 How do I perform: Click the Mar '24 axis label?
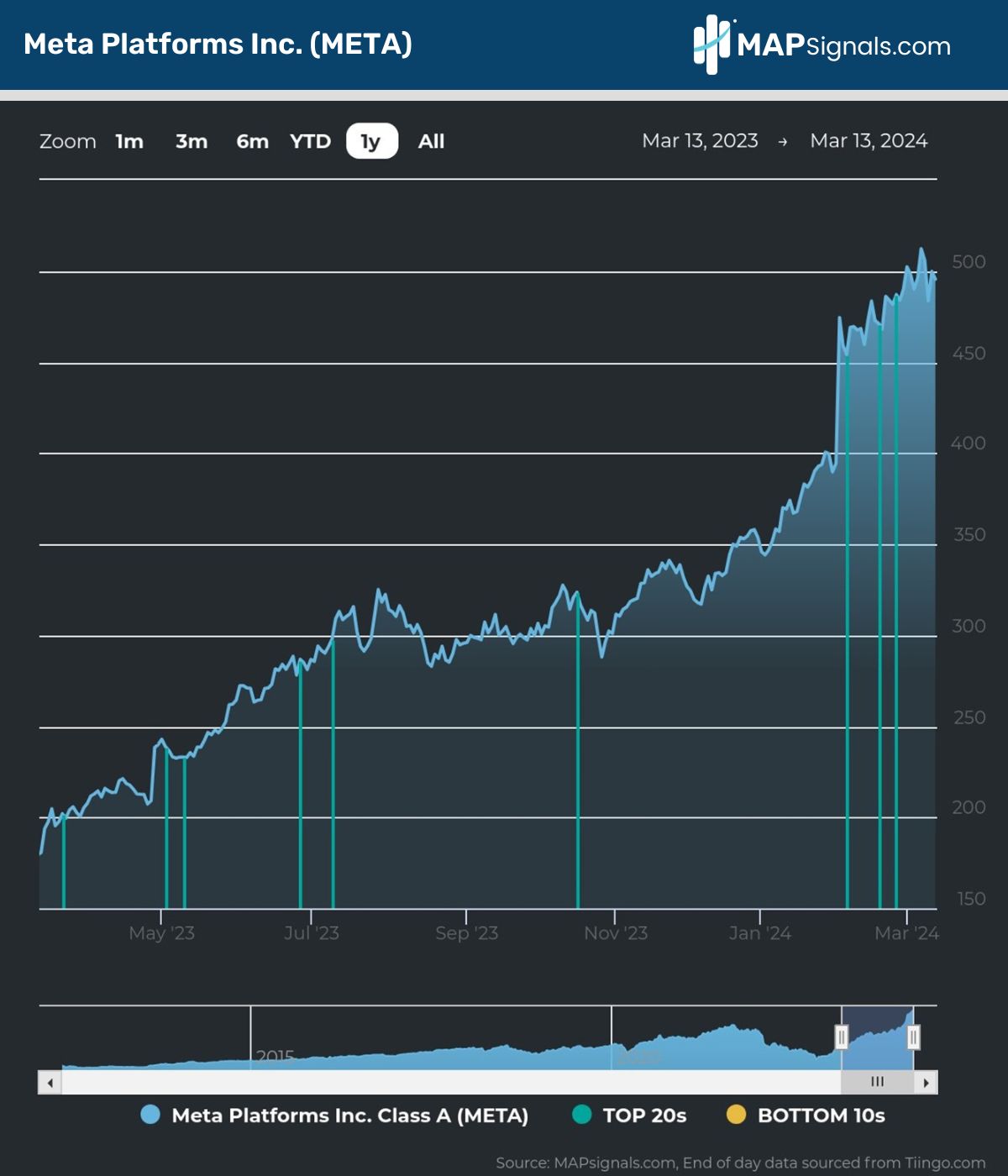point(907,933)
